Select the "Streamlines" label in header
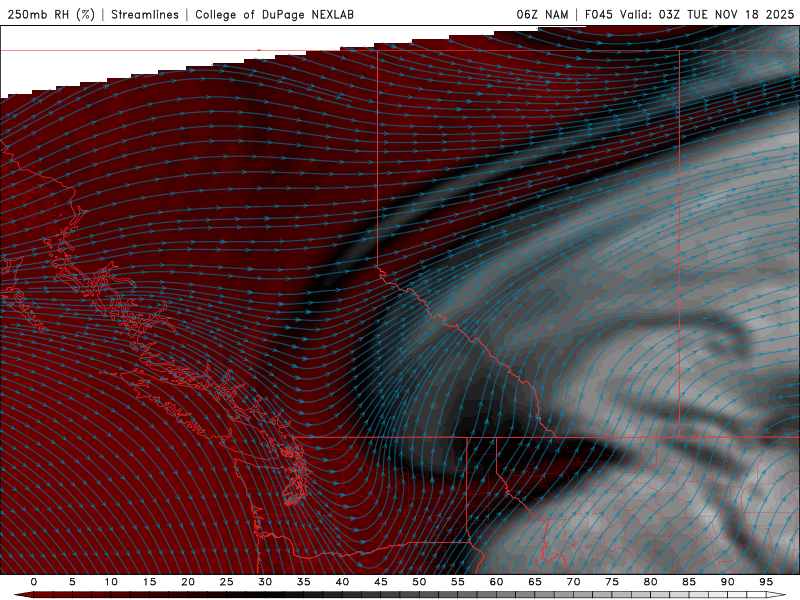Image resolution: width=800 pixels, height=600 pixels. 145,14
